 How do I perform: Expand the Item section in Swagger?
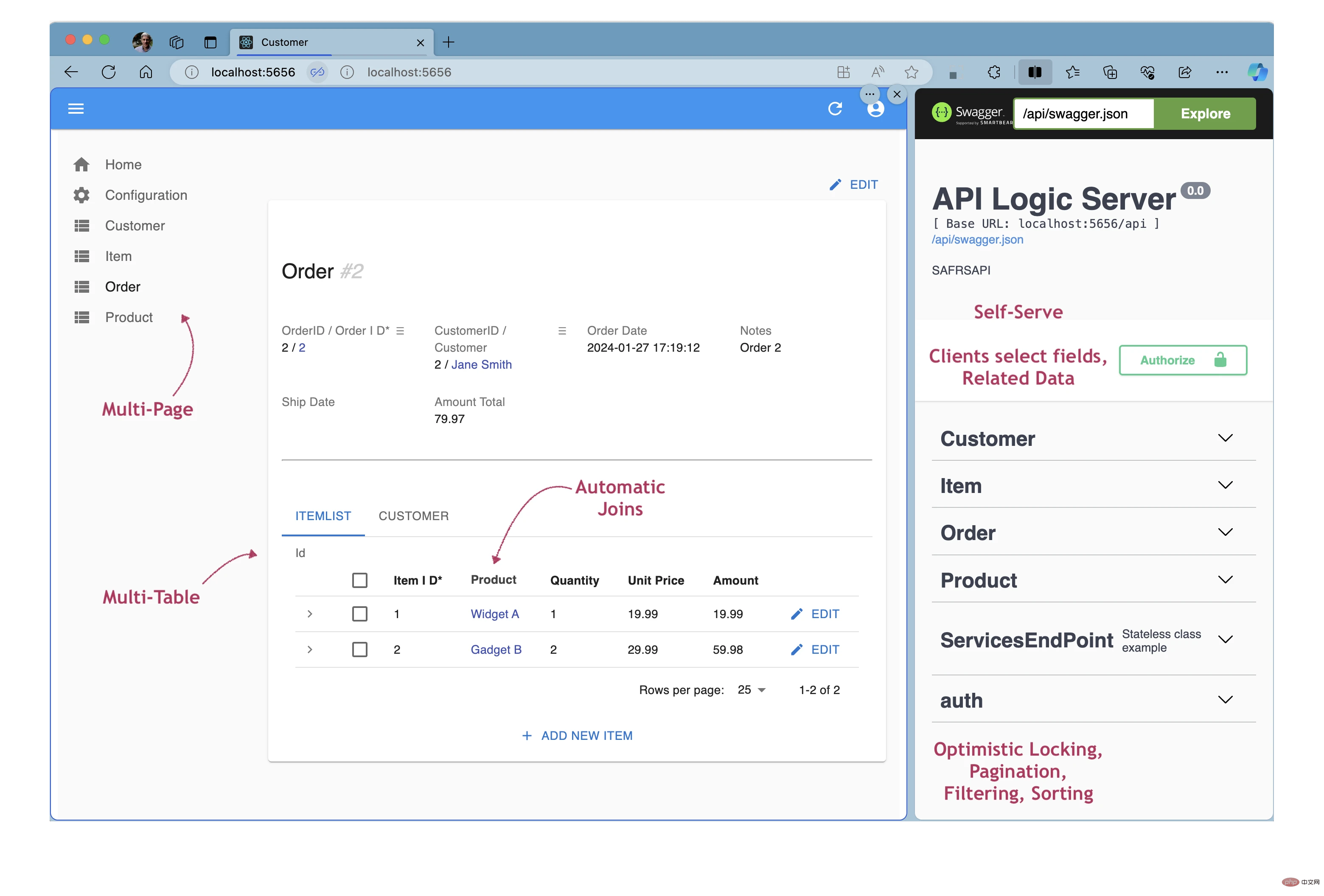coord(1093,485)
